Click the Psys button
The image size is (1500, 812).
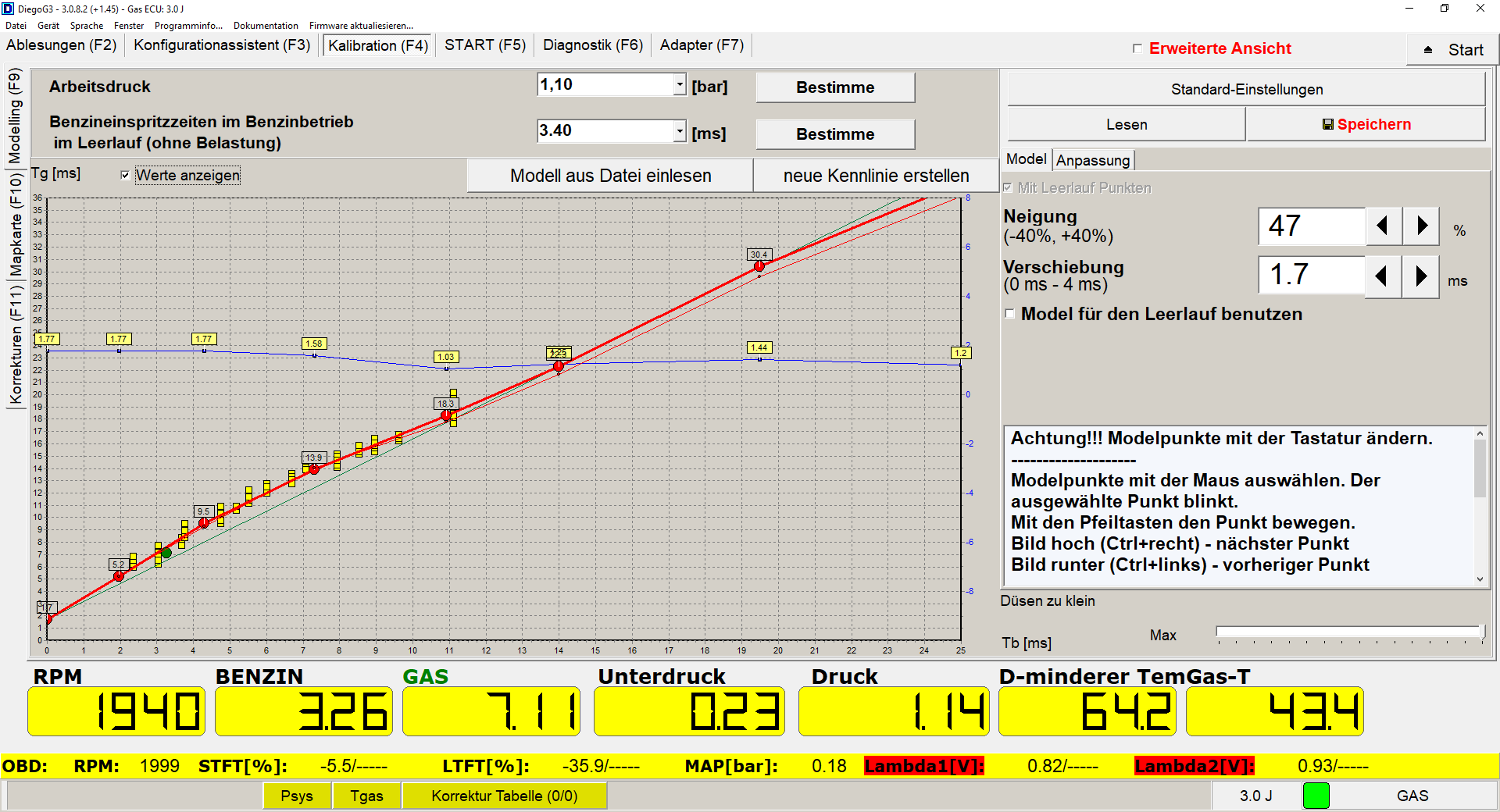[297, 796]
